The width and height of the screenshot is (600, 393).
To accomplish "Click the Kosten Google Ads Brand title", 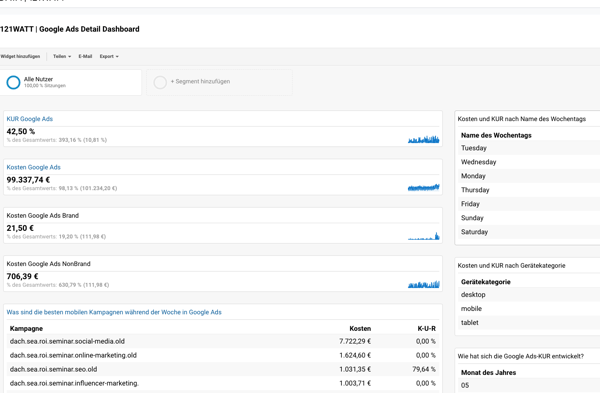I will 42,215.
